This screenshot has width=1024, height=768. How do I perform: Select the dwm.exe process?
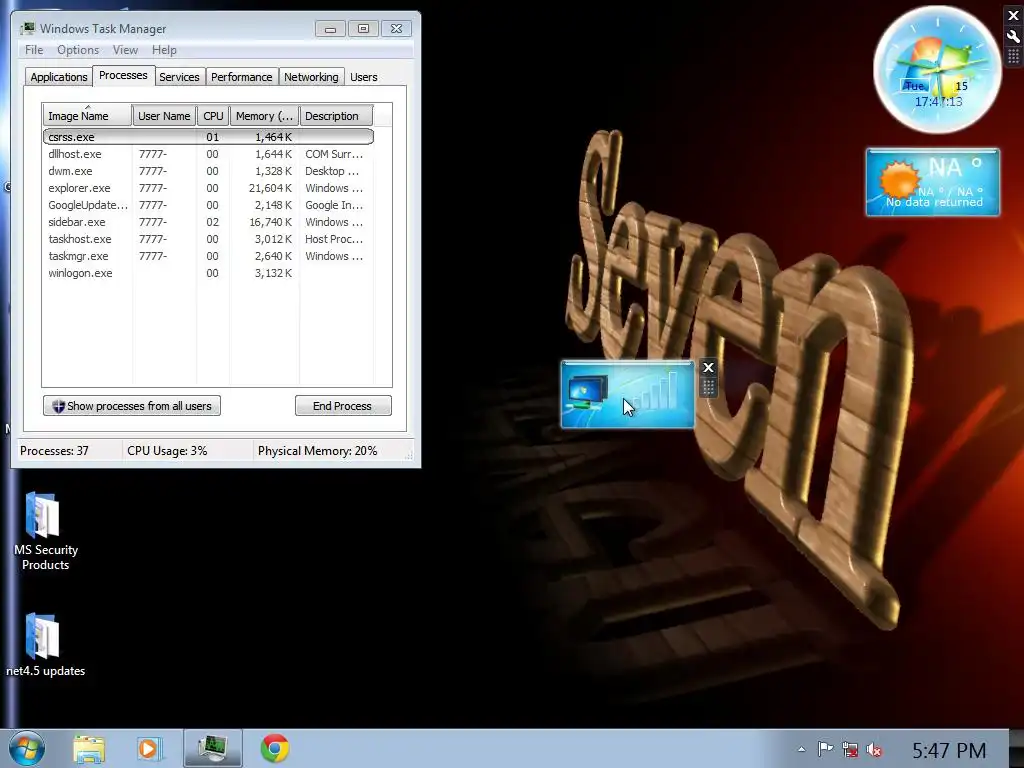pos(208,171)
